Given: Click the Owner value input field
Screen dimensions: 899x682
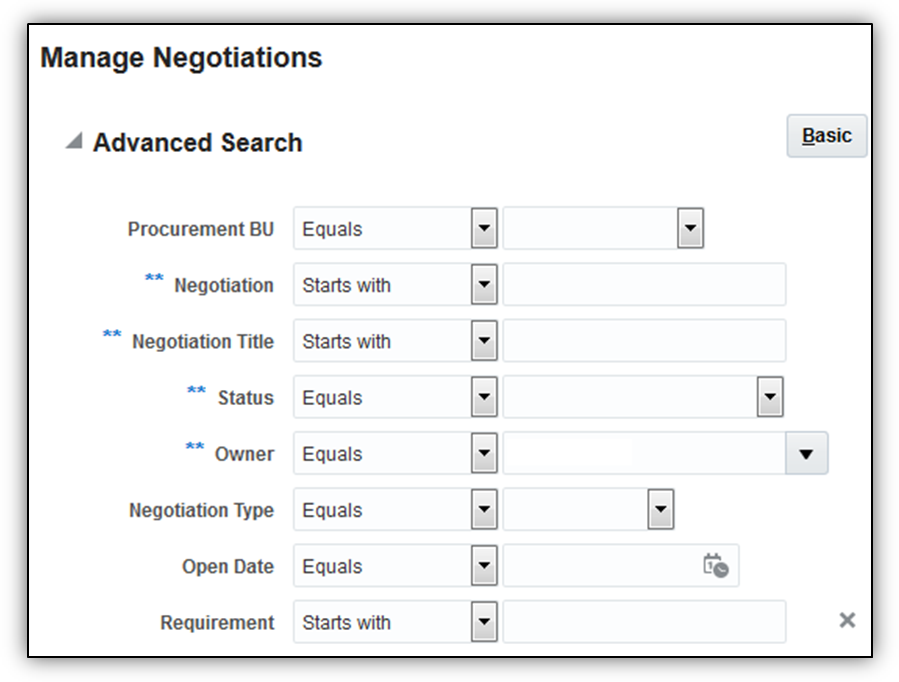Looking at the screenshot, I should (644, 454).
